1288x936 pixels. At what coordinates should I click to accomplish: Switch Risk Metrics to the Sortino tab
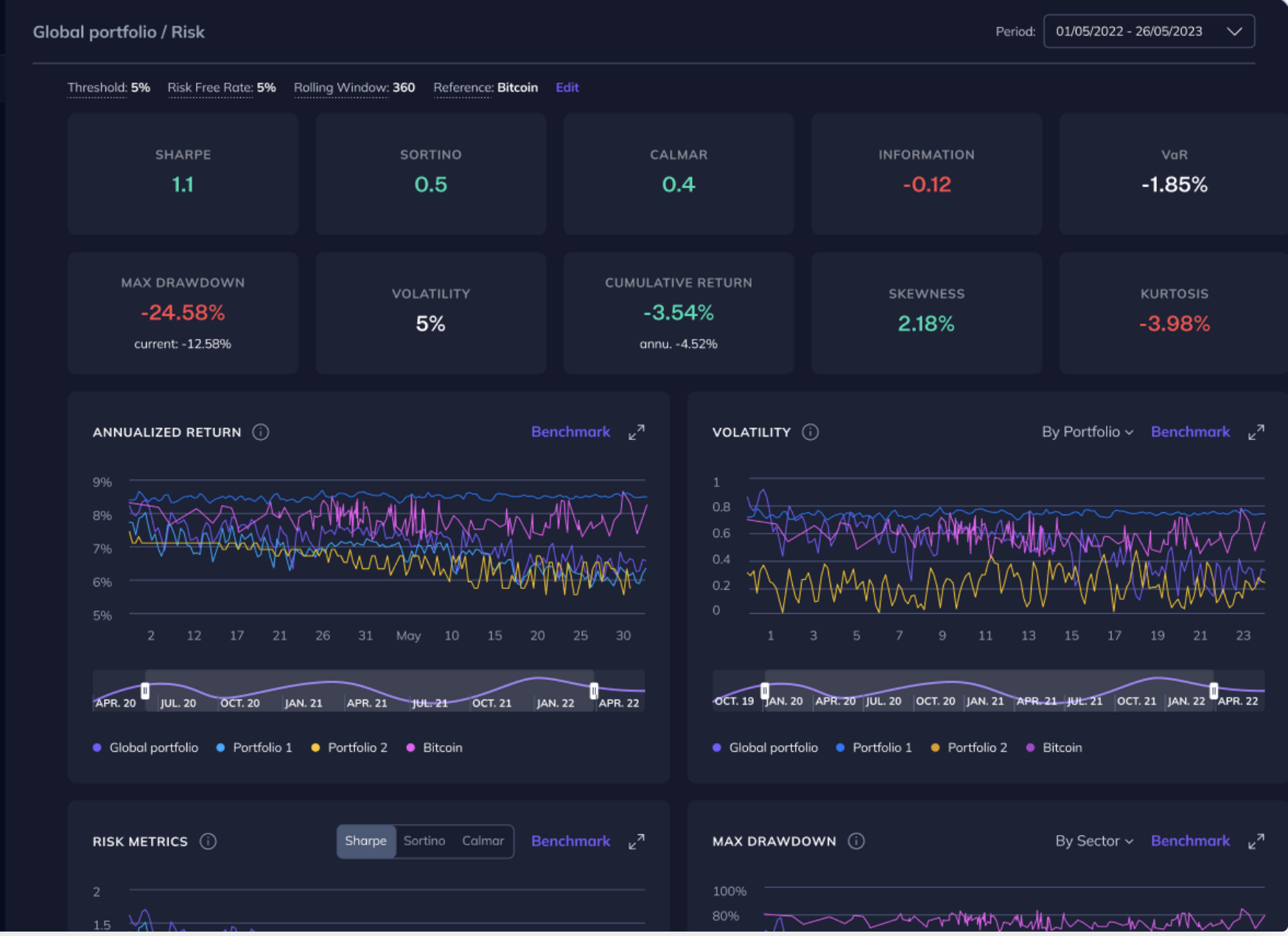pyautogui.click(x=424, y=841)
